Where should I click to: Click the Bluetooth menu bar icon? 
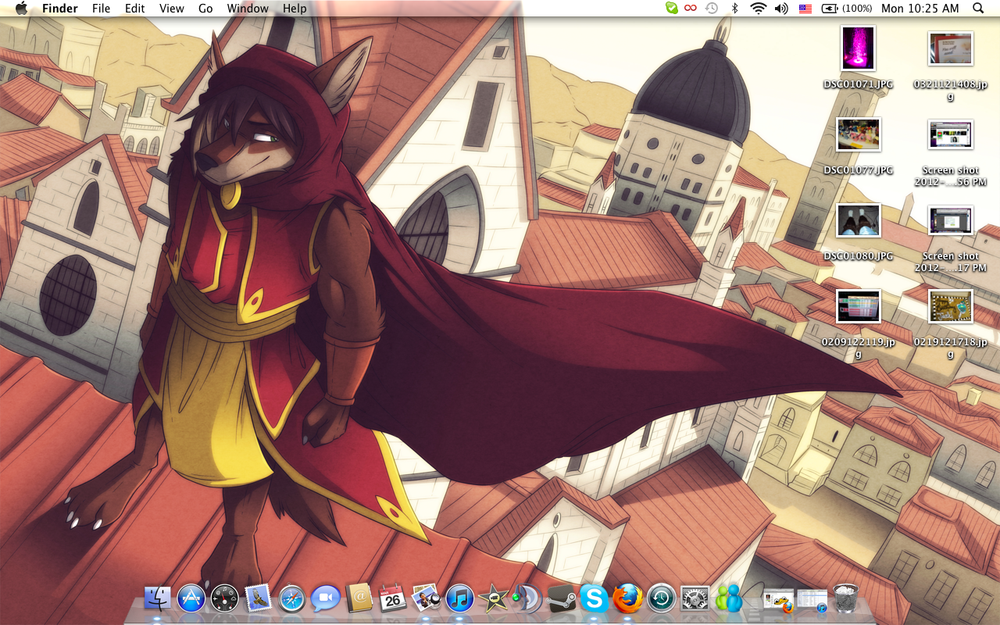pyautogui.click(x=734, y=8)
